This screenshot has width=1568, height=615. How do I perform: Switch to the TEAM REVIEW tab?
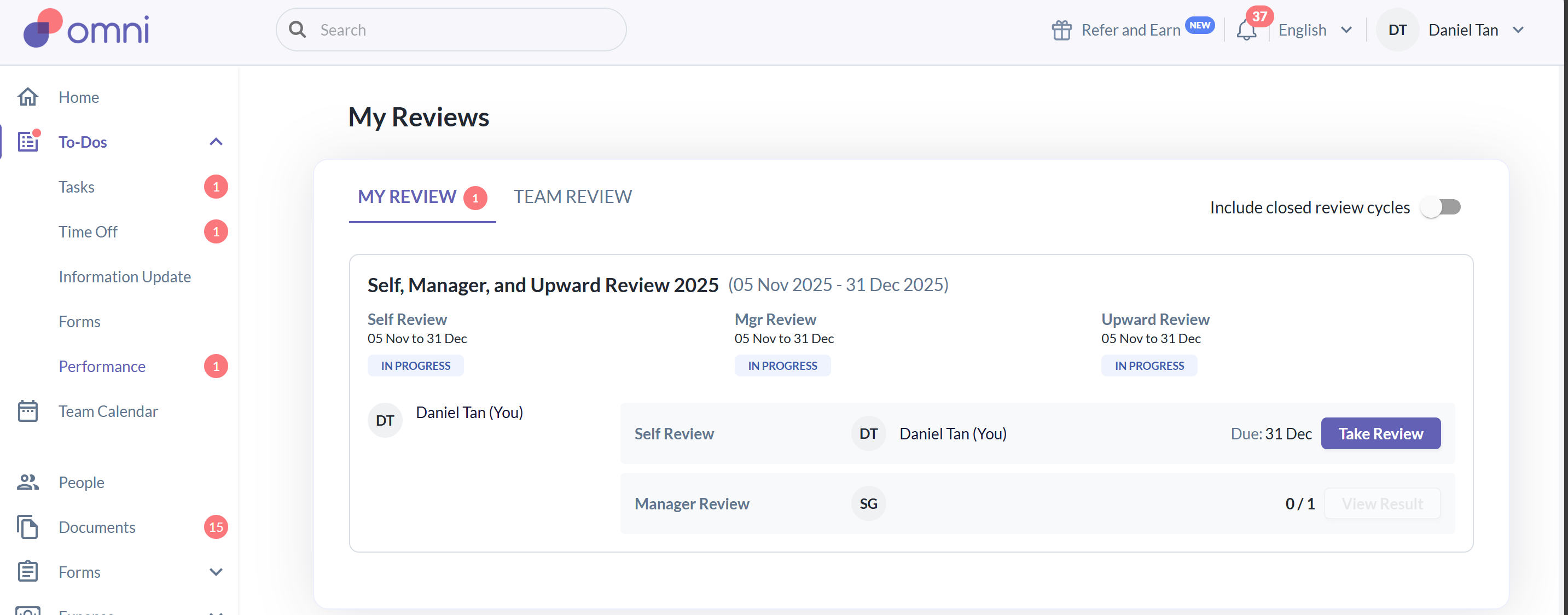(x=572, y=196)
